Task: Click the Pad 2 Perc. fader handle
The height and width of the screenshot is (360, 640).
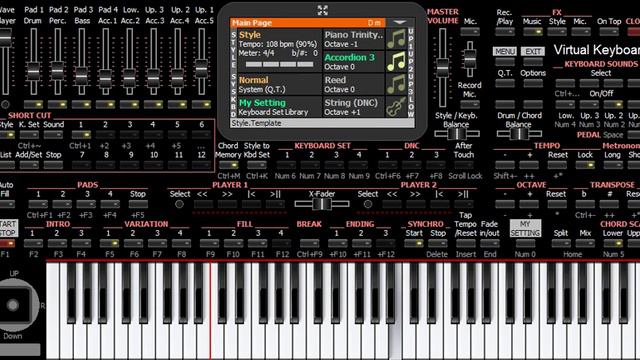Action: [58, 71]
